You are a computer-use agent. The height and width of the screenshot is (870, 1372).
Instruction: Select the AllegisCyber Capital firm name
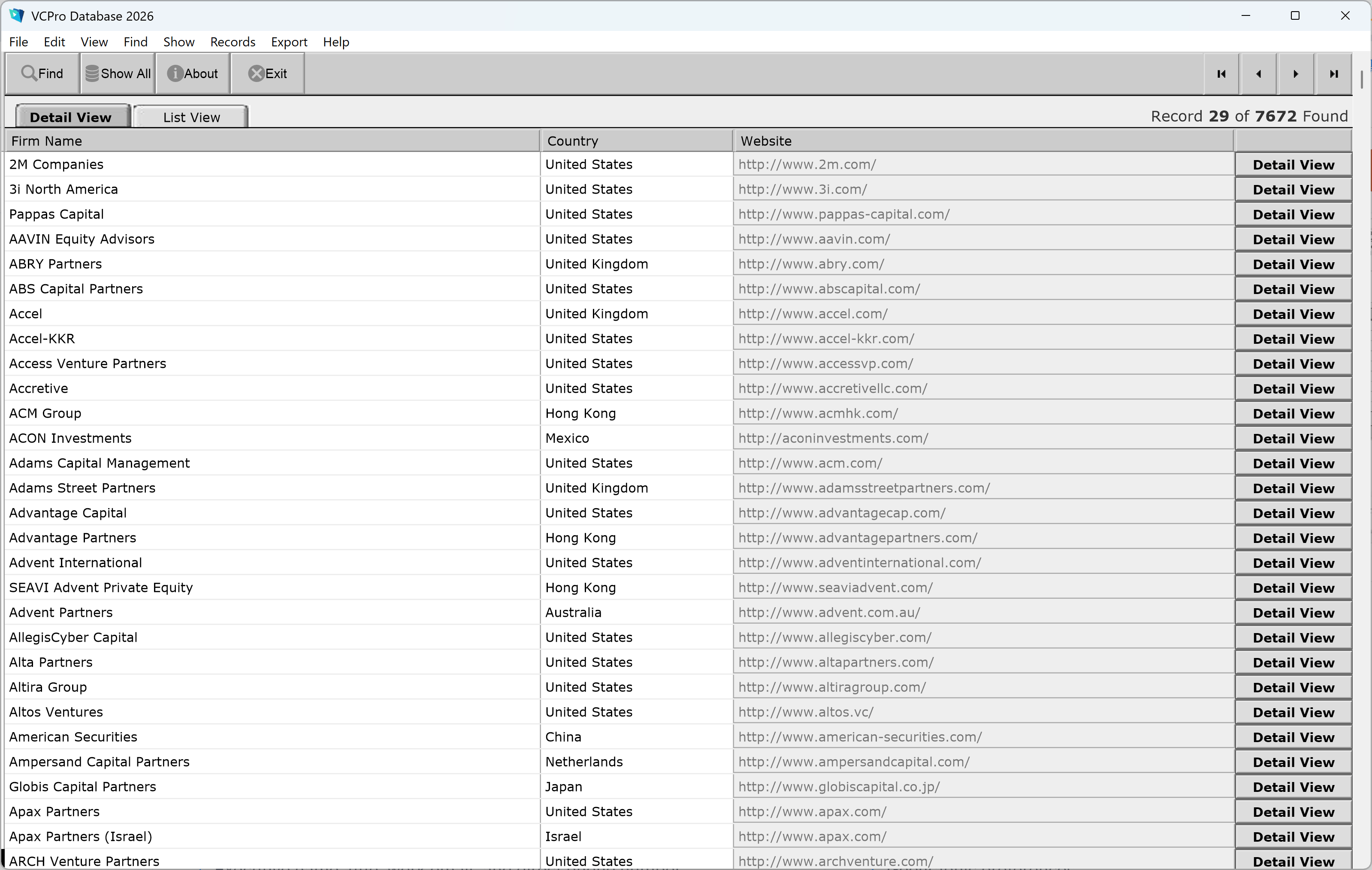(x=73, y=637)
